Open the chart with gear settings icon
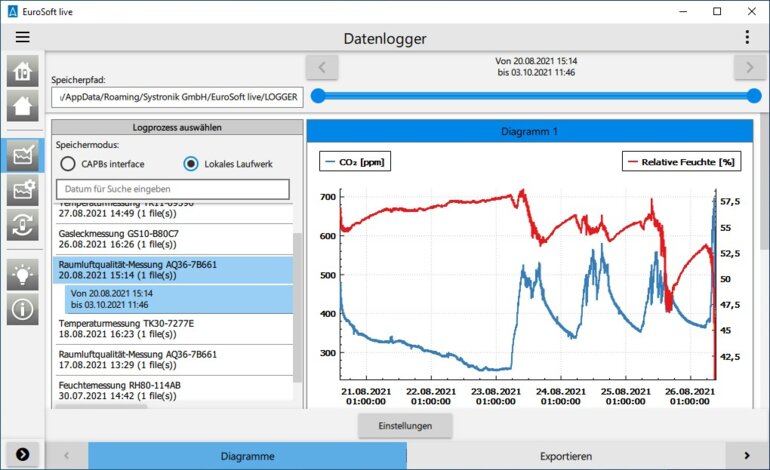The height and width of the screenshot is (470, 770). click(x=22, y=189)
